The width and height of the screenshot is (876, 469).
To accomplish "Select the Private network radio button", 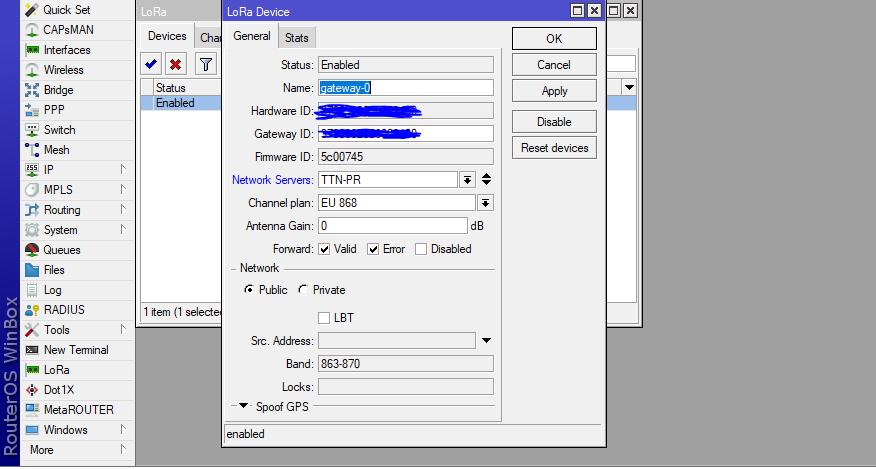I will point(303,290).
